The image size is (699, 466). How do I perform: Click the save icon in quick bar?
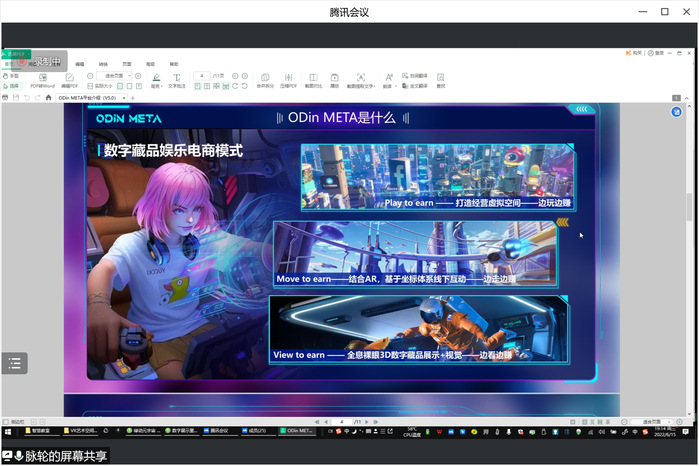tap(16, 98)
